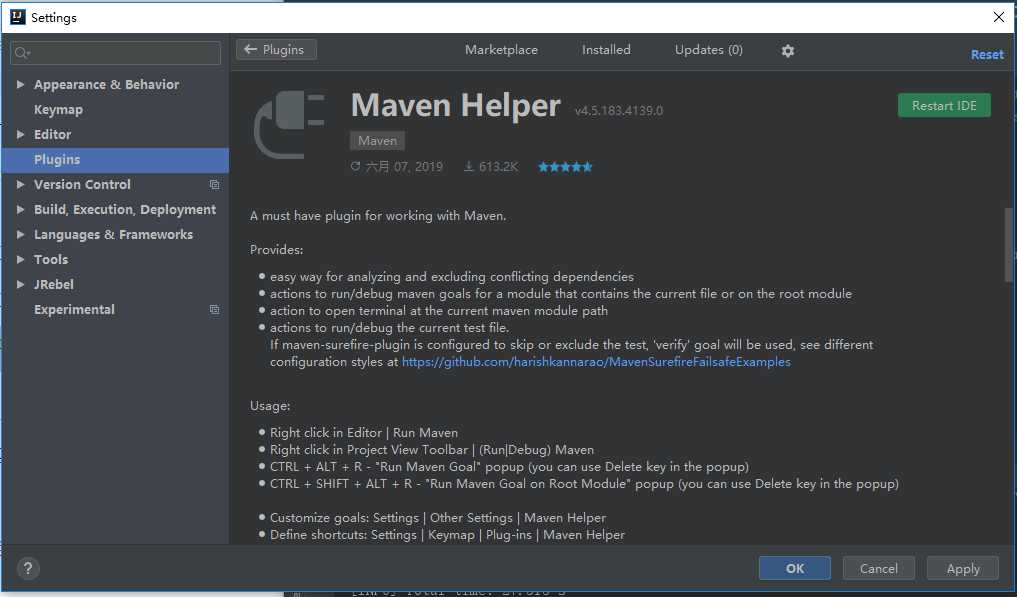Screen dimensions: 1017x597
Task: Expand the Editor settings node
Action: pyautogui.click(x=20, y=134)
